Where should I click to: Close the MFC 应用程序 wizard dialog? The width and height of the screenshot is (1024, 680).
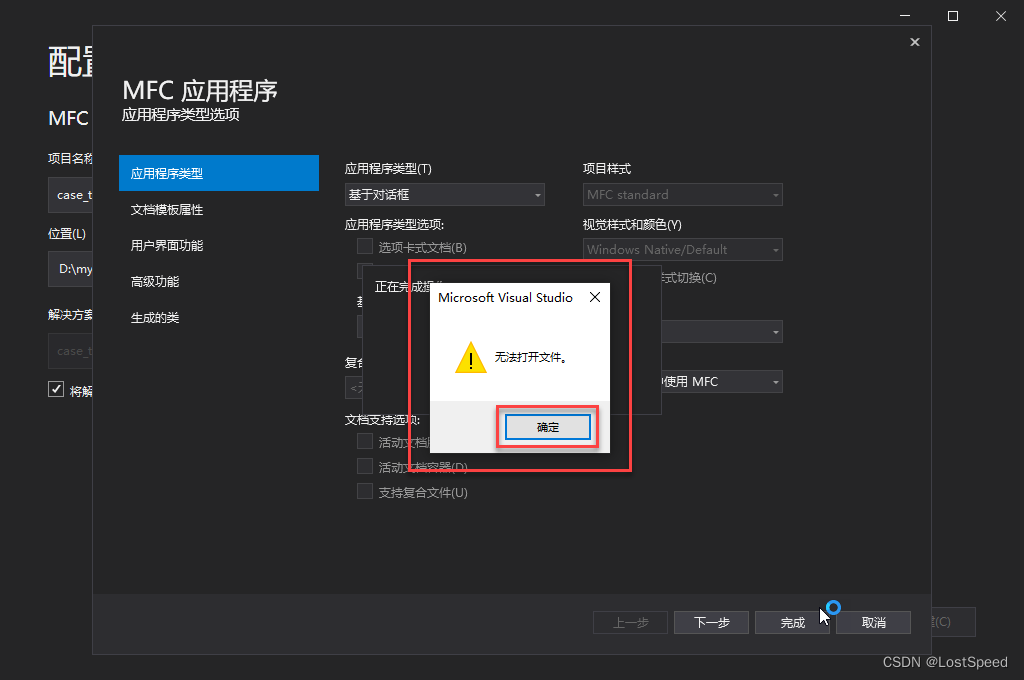(x=914, y=42)
